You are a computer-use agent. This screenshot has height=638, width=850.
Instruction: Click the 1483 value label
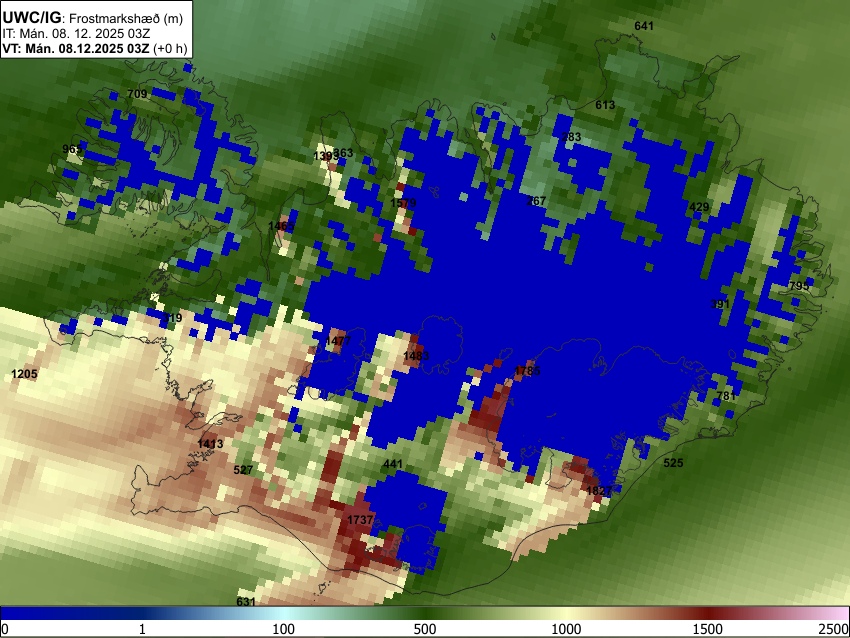tap(416, 356)
